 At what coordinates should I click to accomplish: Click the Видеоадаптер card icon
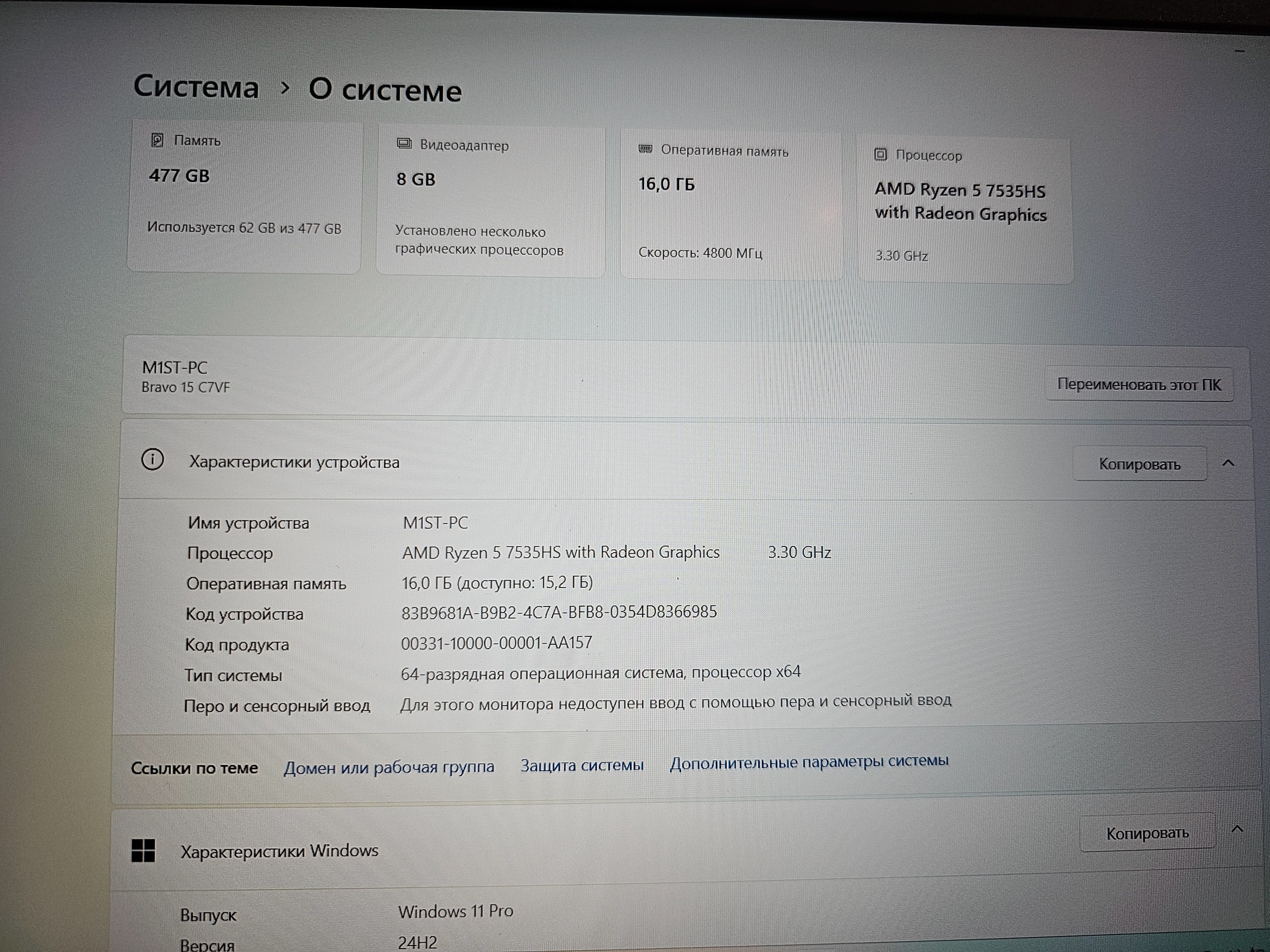pyautogui.click(x=404, y=143)
